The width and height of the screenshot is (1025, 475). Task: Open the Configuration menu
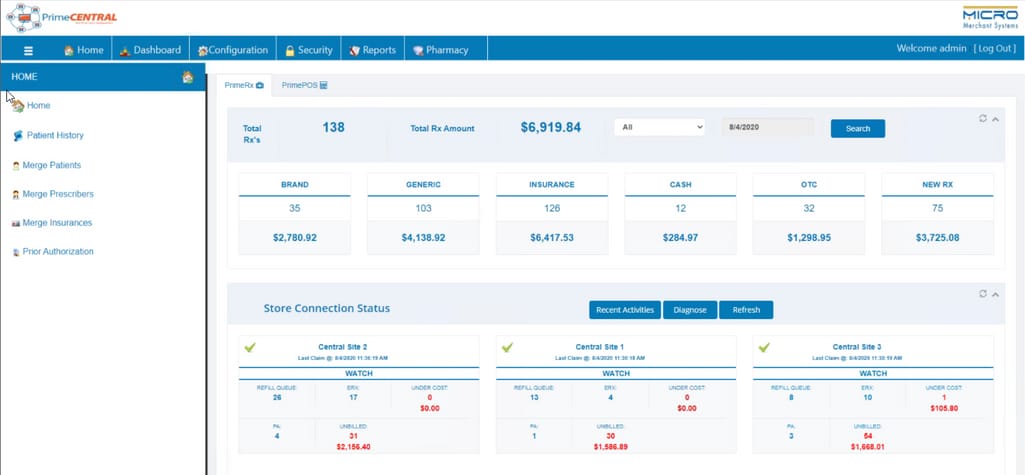click(233, 50)
